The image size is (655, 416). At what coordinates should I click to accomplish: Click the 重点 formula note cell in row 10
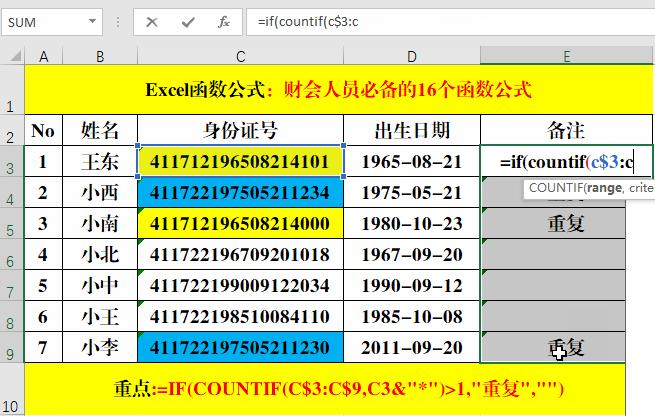point(325,389)
